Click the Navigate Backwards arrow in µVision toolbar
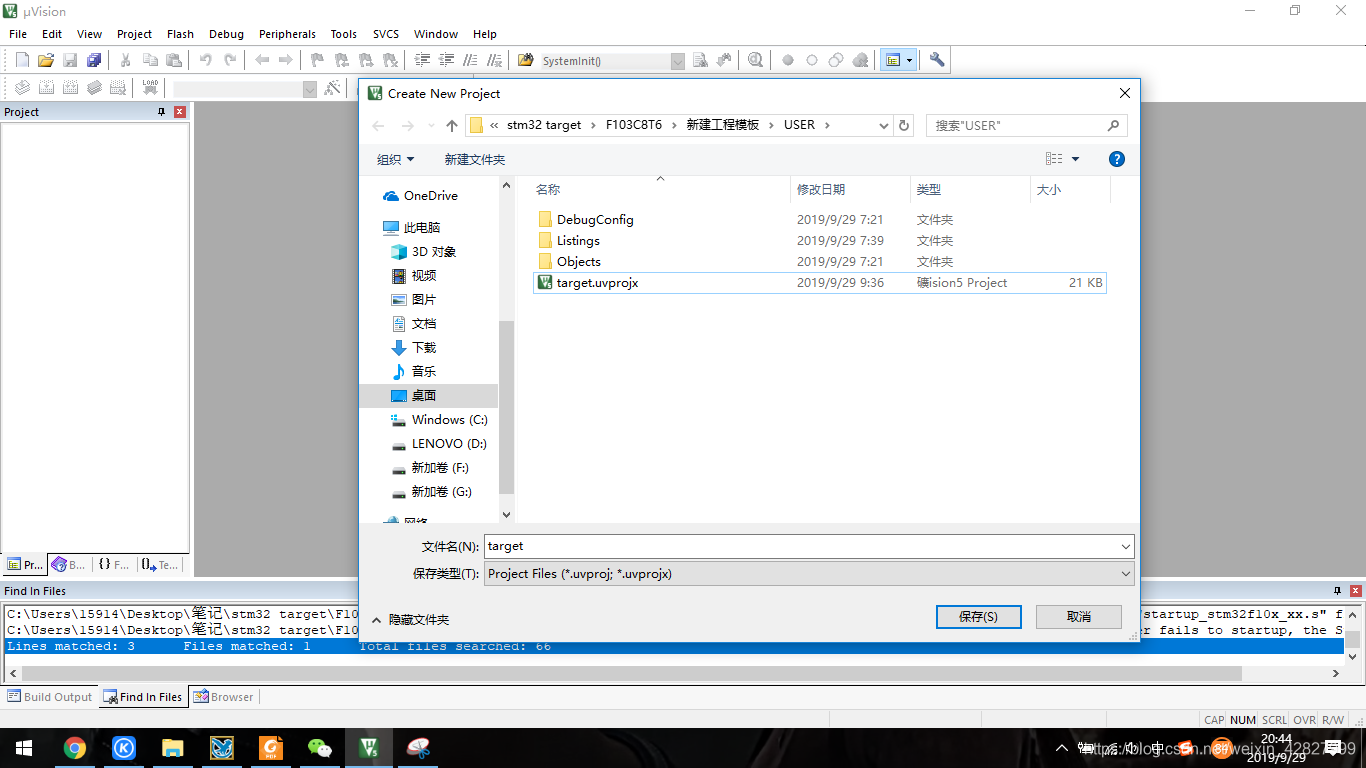This screenshot has height=768, width=1366. pos(262,60)
